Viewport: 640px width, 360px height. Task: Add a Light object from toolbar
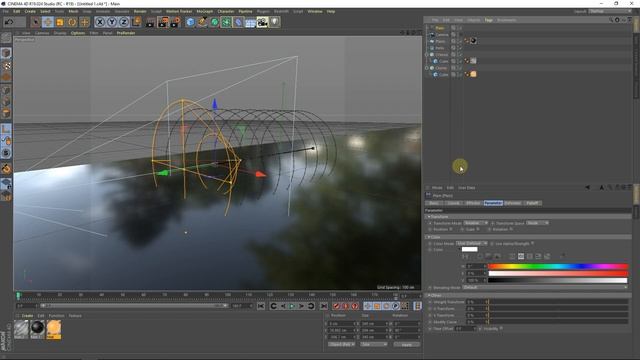click(275, 22)
